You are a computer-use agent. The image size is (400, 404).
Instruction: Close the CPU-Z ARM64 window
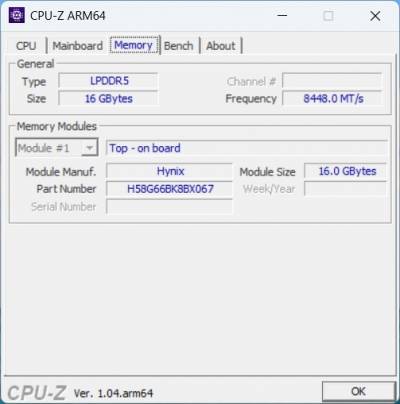375,15
